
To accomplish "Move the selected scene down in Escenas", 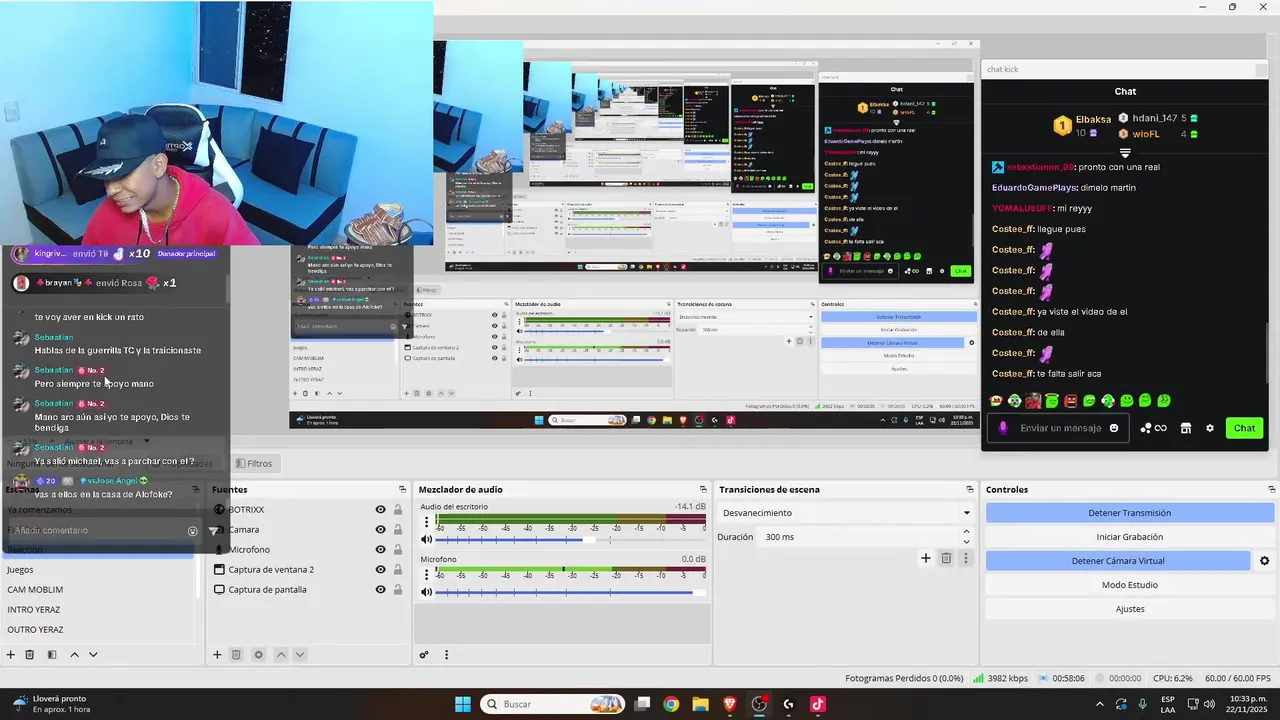I will [x=93, y=655].
